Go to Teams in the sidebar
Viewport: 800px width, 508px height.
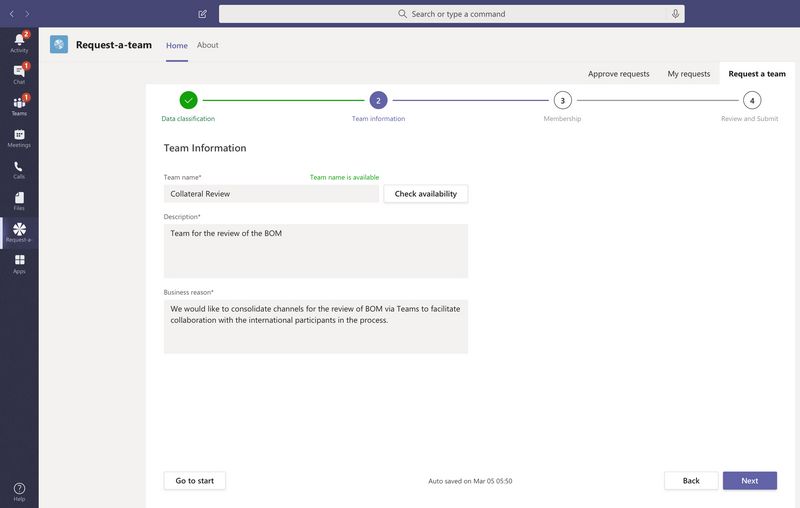click(19, 105)
